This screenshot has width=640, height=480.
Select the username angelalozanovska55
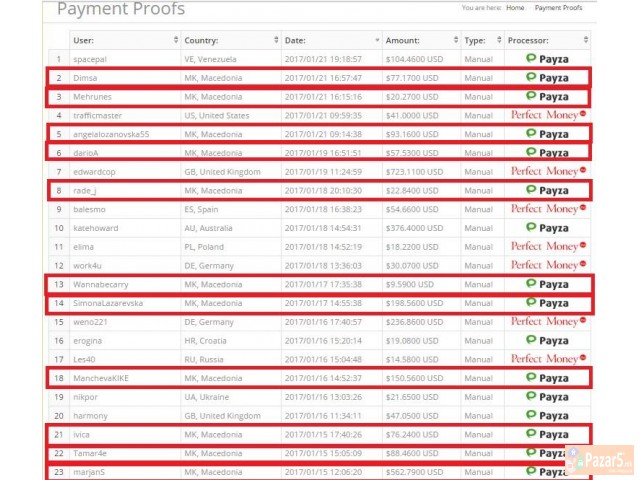(111, 134)
